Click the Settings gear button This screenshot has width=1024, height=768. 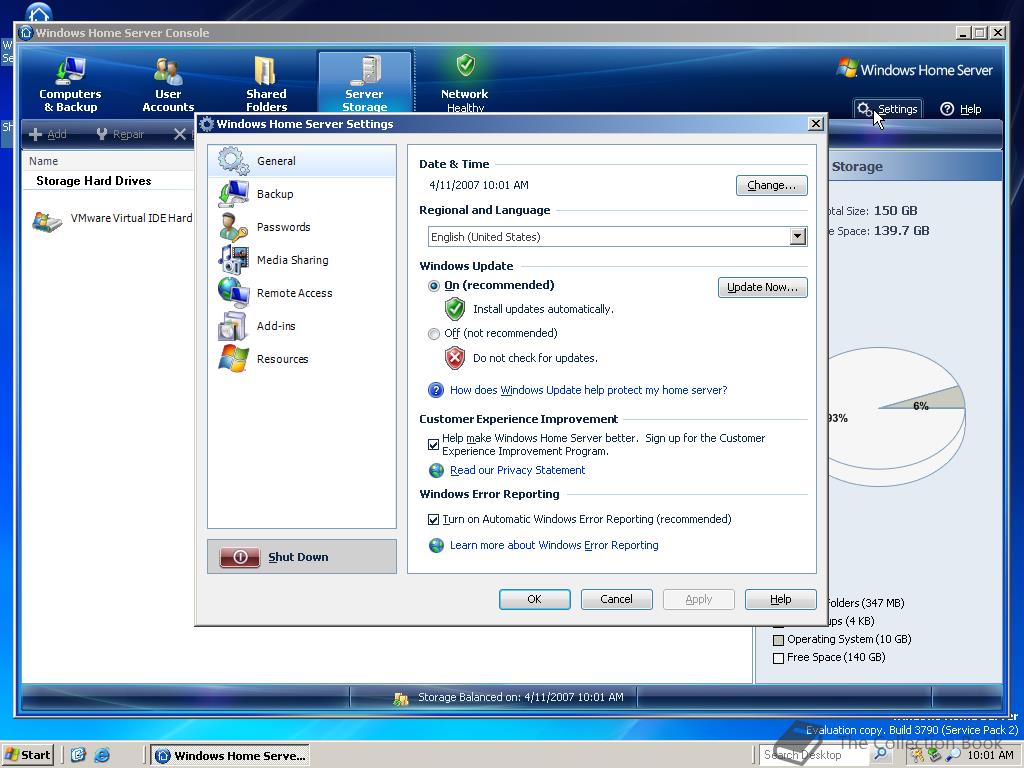888,109
